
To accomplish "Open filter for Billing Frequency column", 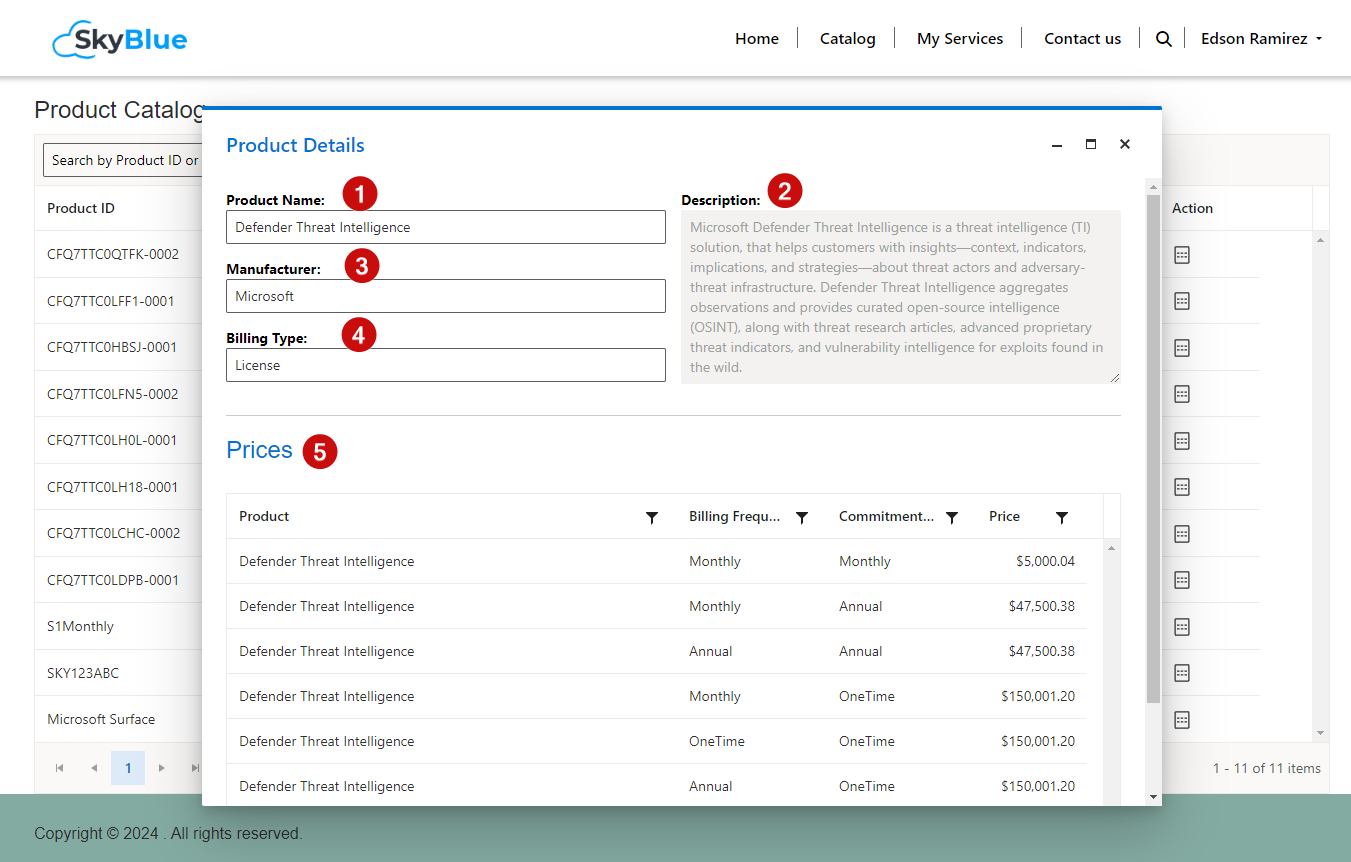I will [802, 517].
